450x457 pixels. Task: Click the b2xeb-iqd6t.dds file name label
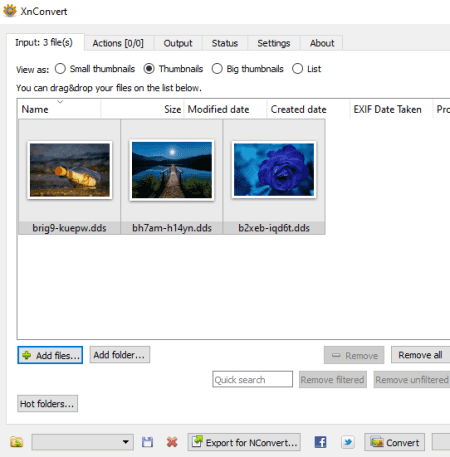(x=274, y=228)
